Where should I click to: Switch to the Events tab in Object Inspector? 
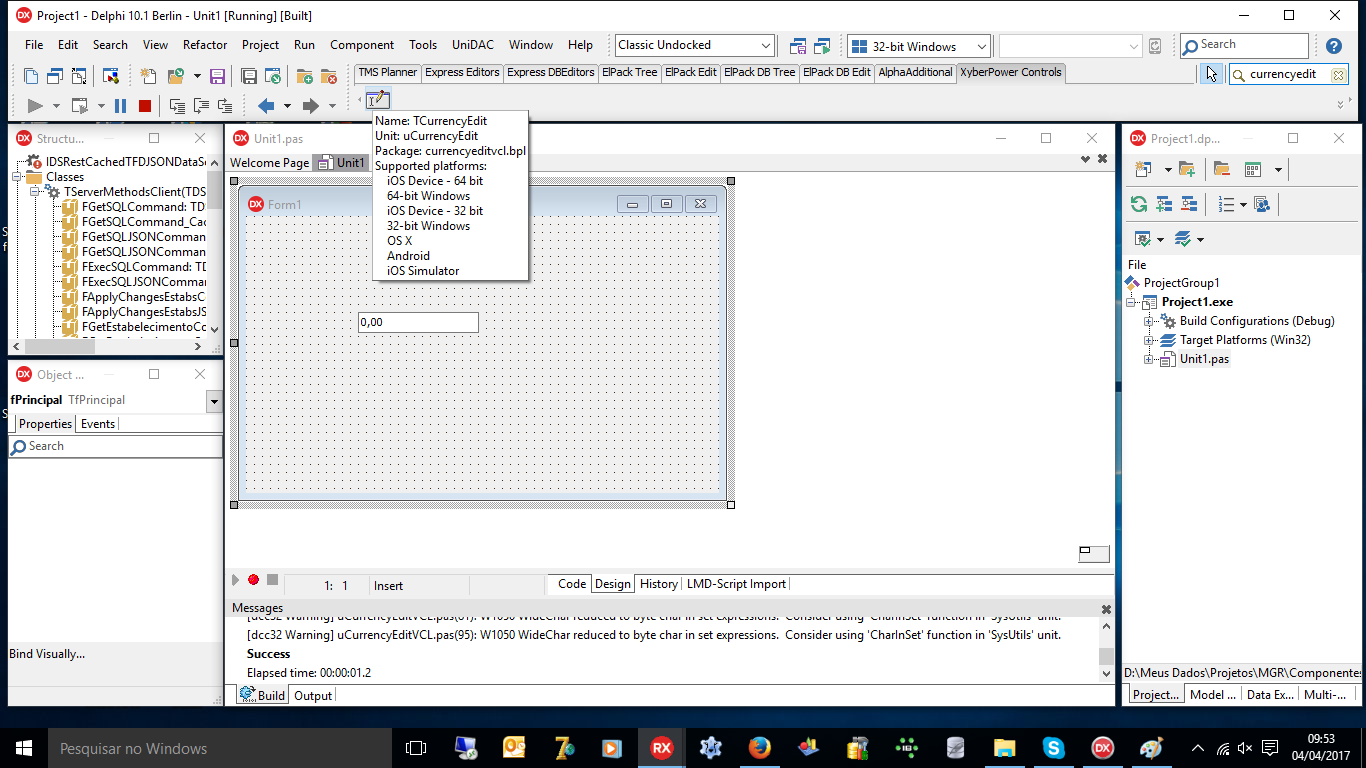click(98, 424)
